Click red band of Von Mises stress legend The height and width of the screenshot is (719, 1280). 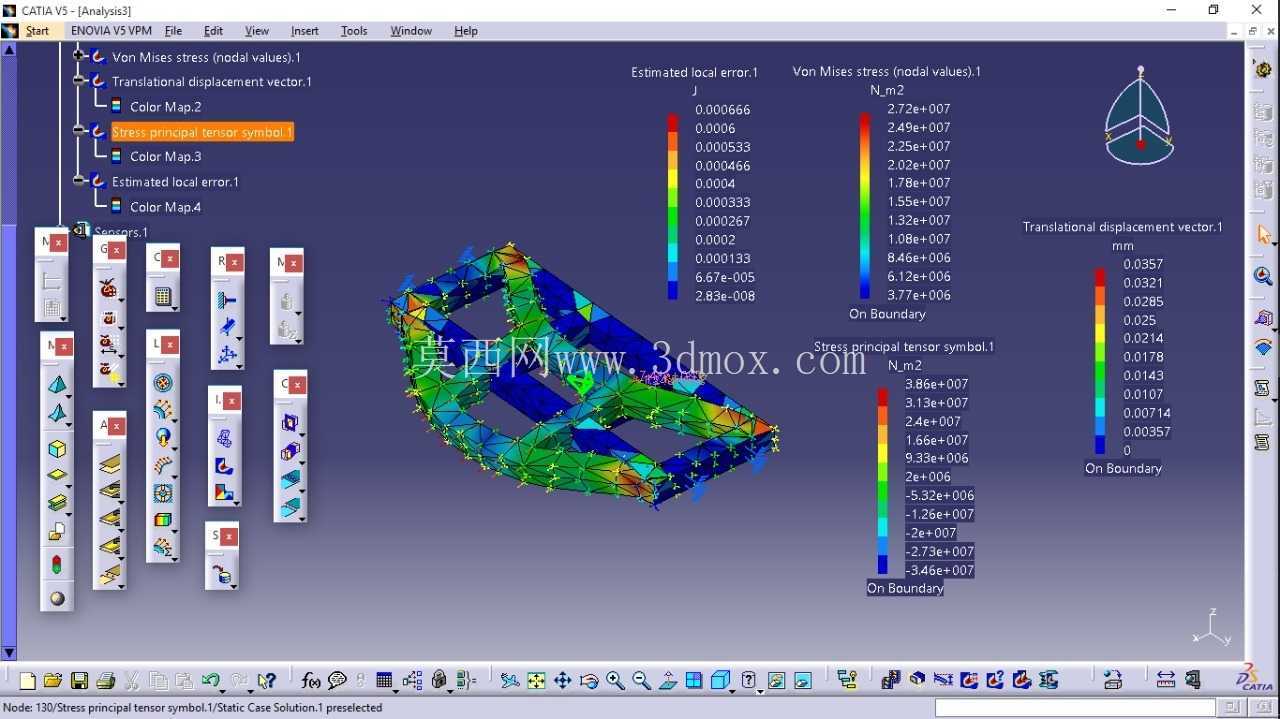pyautogui.click(x=865, y=123)
